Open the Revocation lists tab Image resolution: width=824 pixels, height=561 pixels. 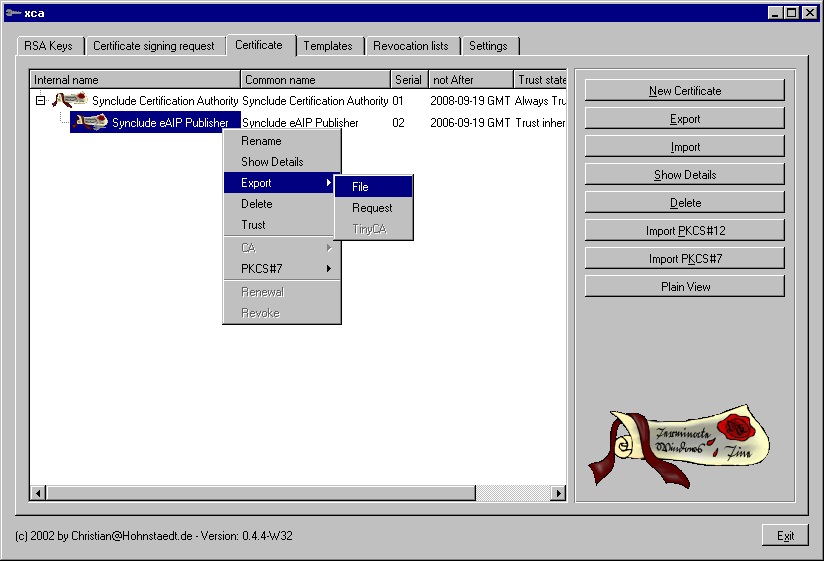pyautogui.click(x=411, y=46)
